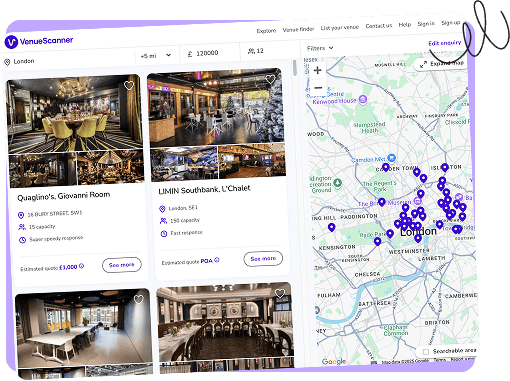Click Sign in
The image size is (510, 381).
click(426, 24)
